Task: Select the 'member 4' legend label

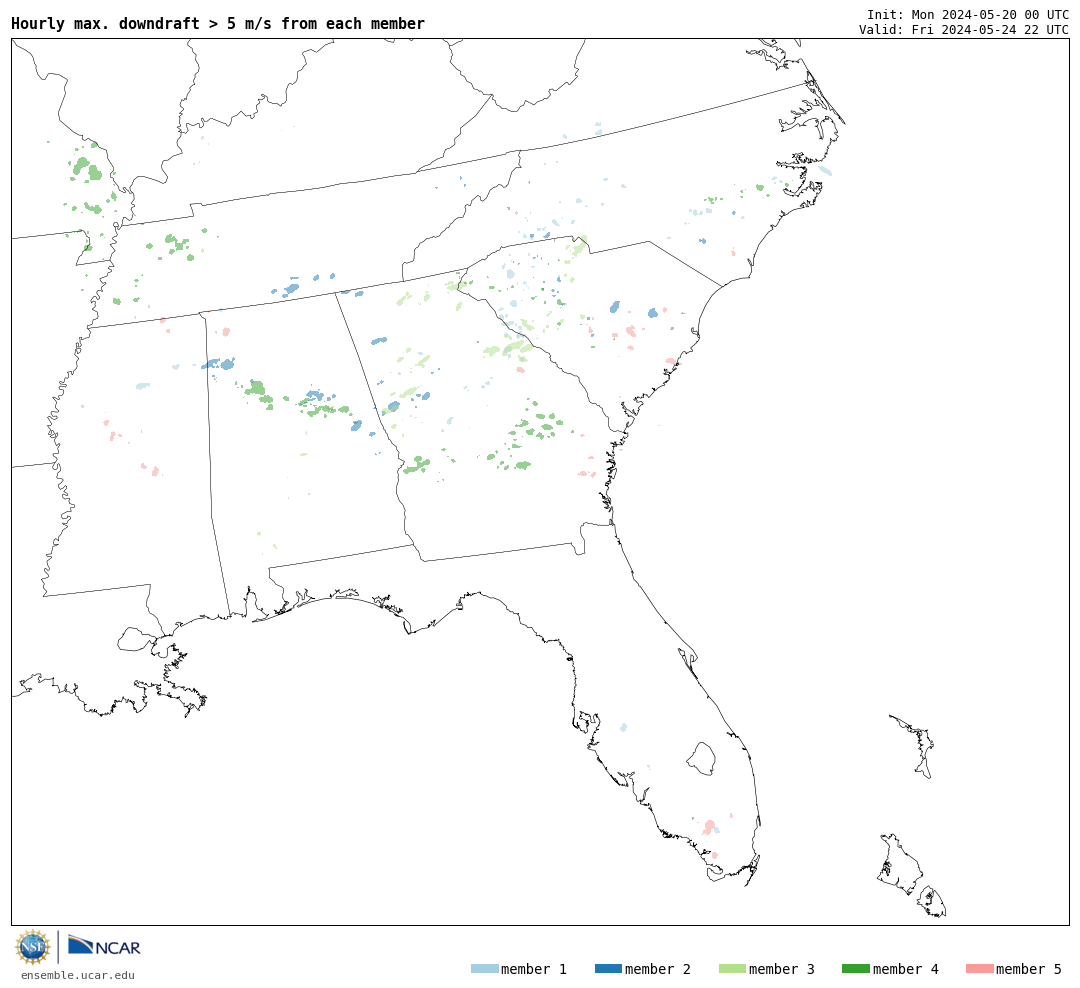Action: [905, 969]
